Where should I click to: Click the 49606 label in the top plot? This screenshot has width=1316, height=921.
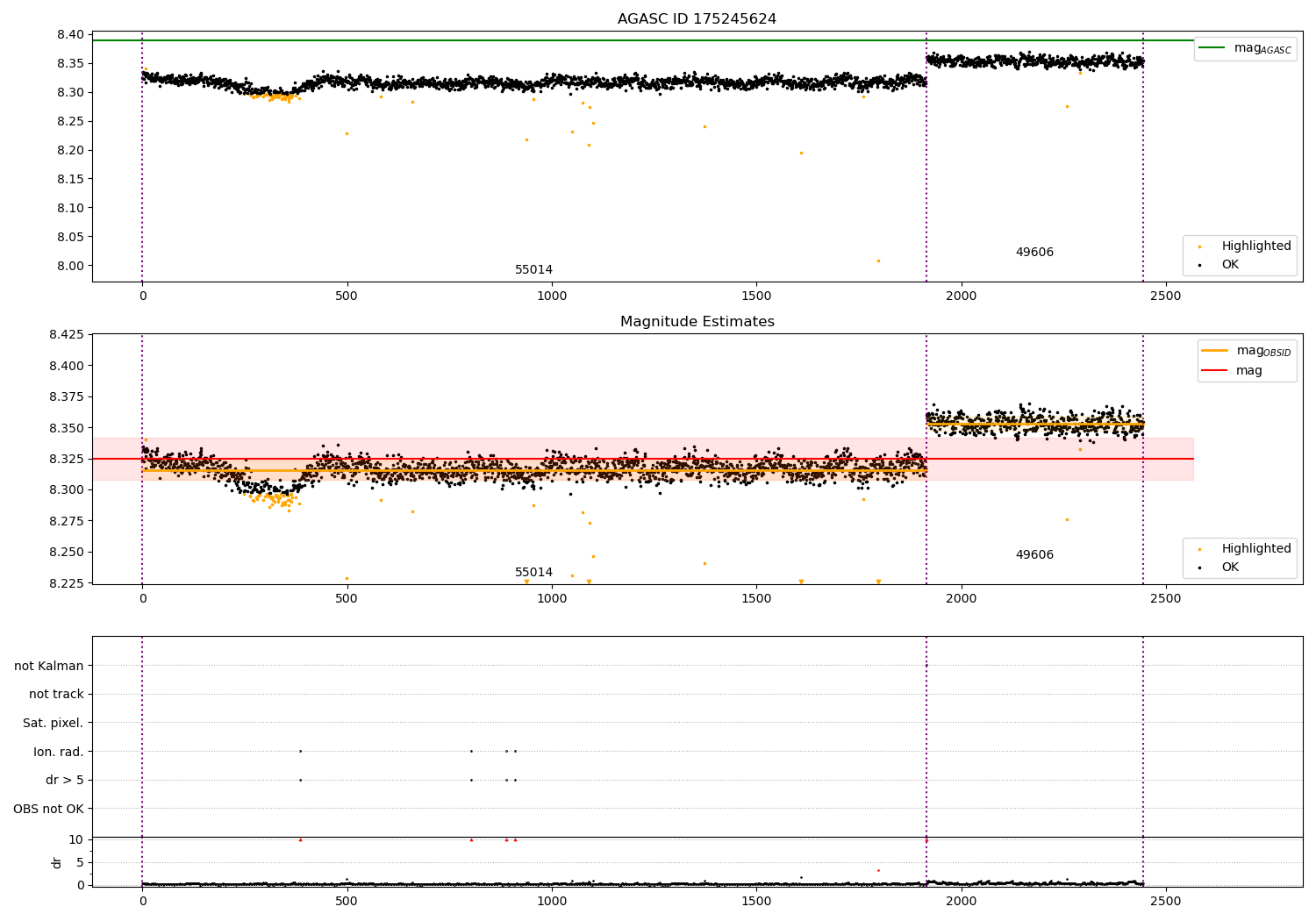tap(1034, 253)
